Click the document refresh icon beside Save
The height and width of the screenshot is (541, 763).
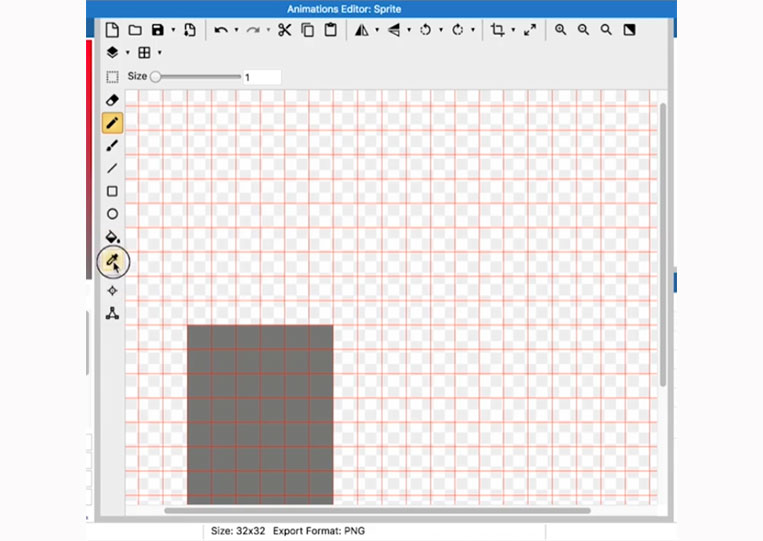[190, 30]
